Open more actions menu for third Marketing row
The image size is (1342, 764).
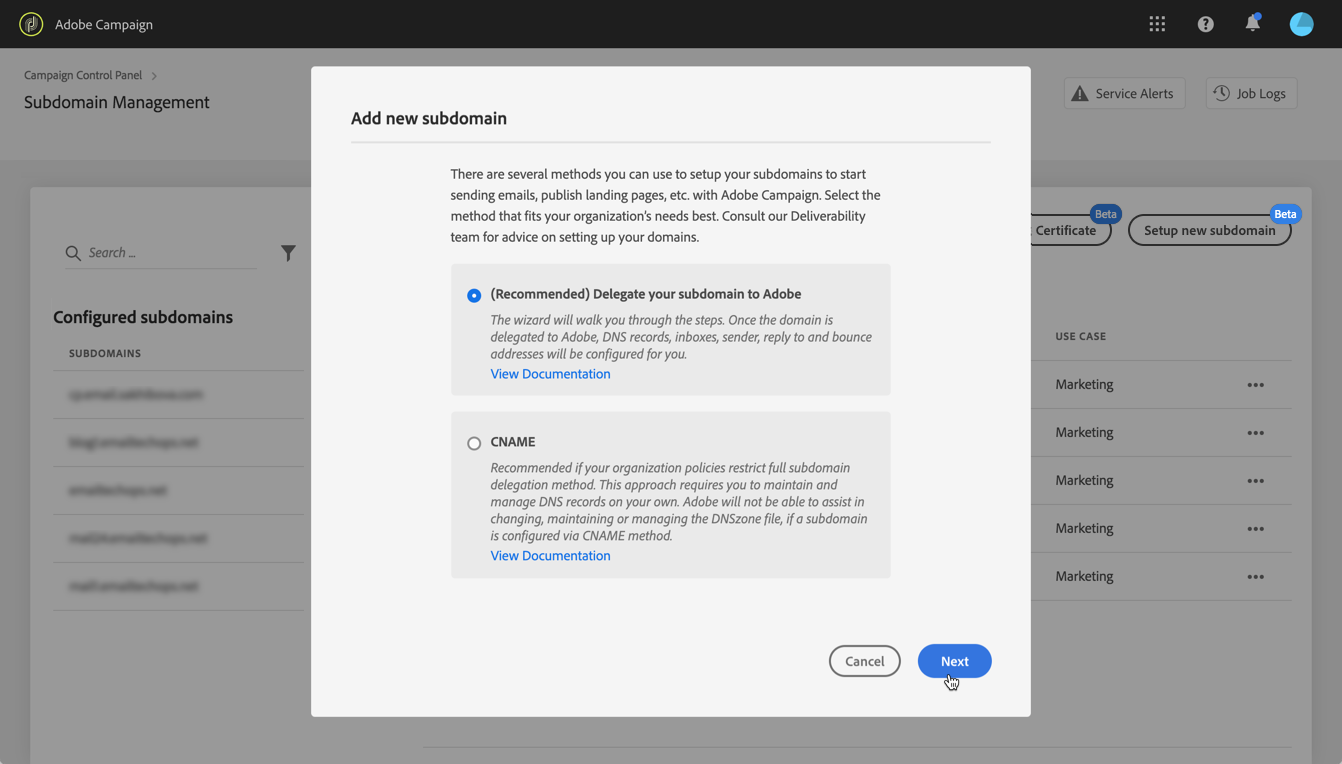1255,481
